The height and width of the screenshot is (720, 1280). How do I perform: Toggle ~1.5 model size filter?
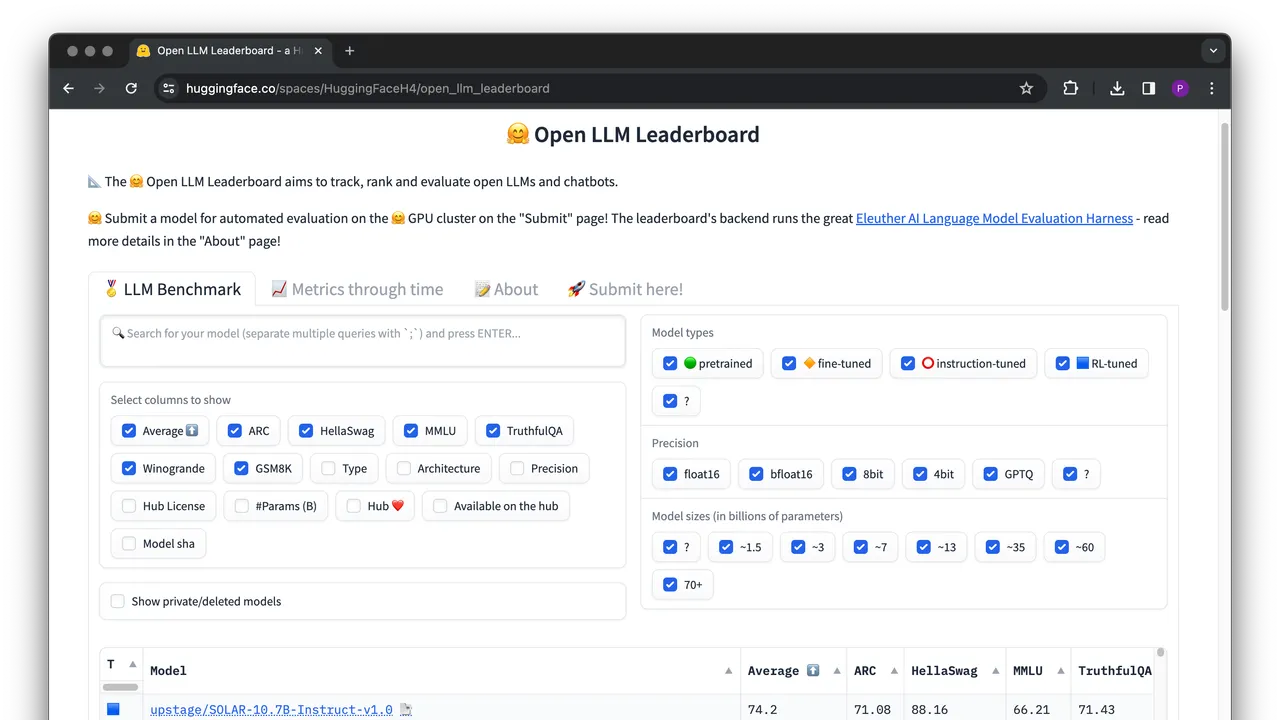coord(727,547)
